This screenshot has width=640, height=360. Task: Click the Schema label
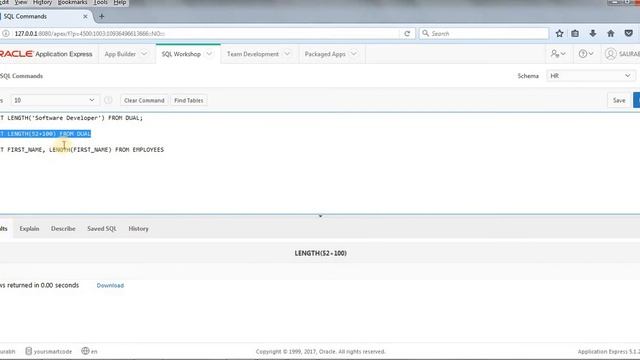528,76
